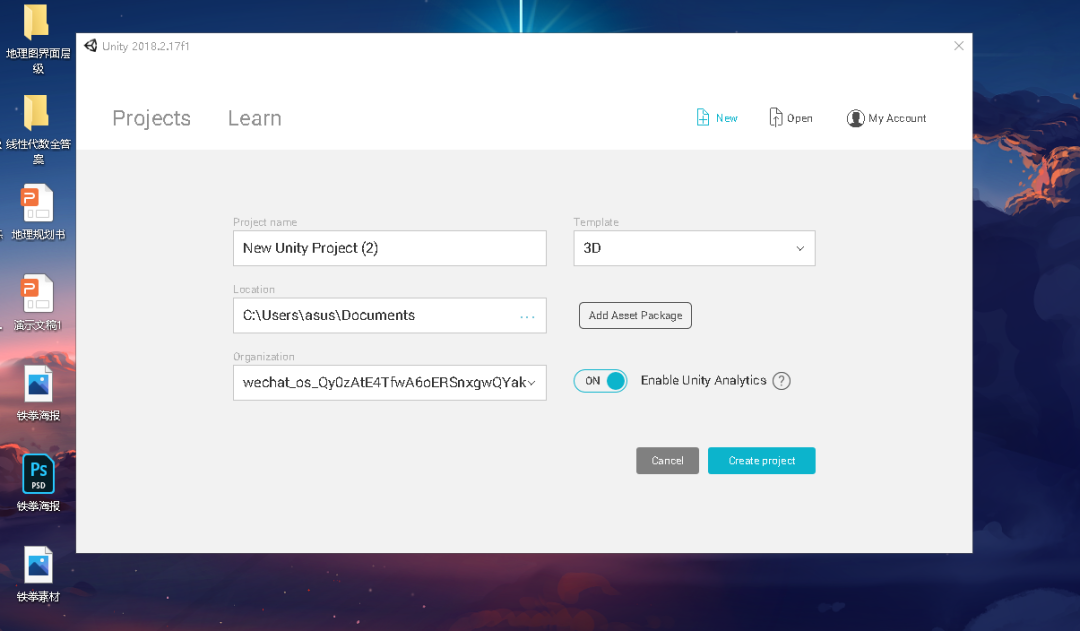
Task: Click the My Account avatar icon
Action: click(855, 118)
